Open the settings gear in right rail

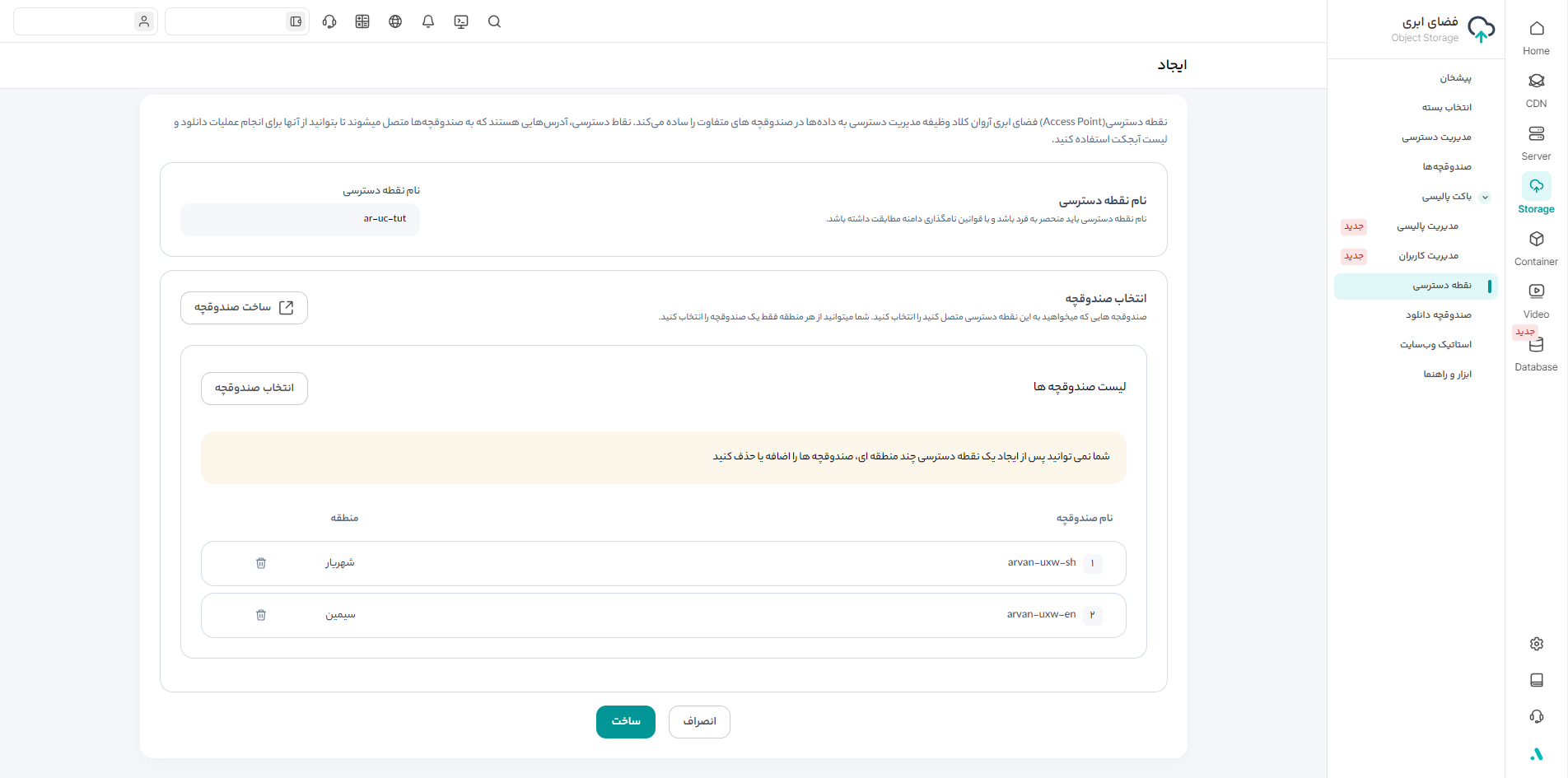pyautogui.click(x=1536, y=644)
